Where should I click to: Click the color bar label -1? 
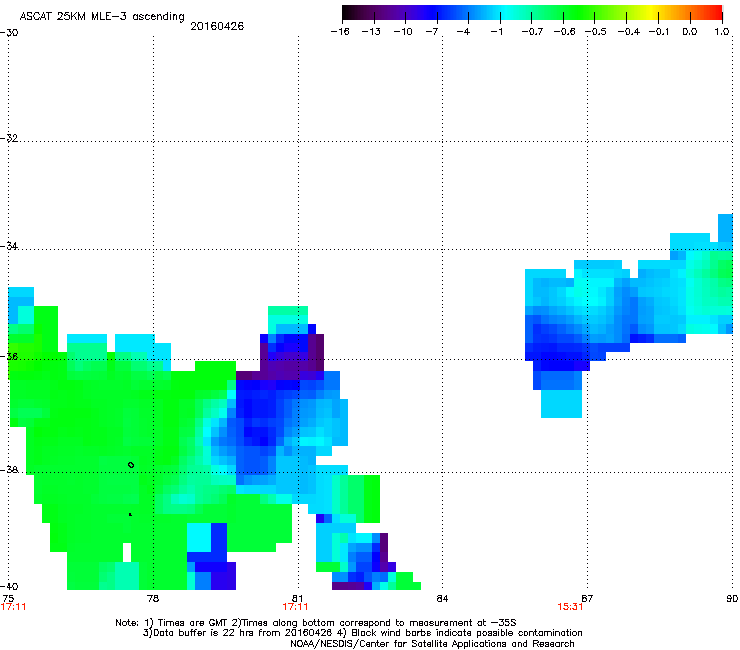496,32
